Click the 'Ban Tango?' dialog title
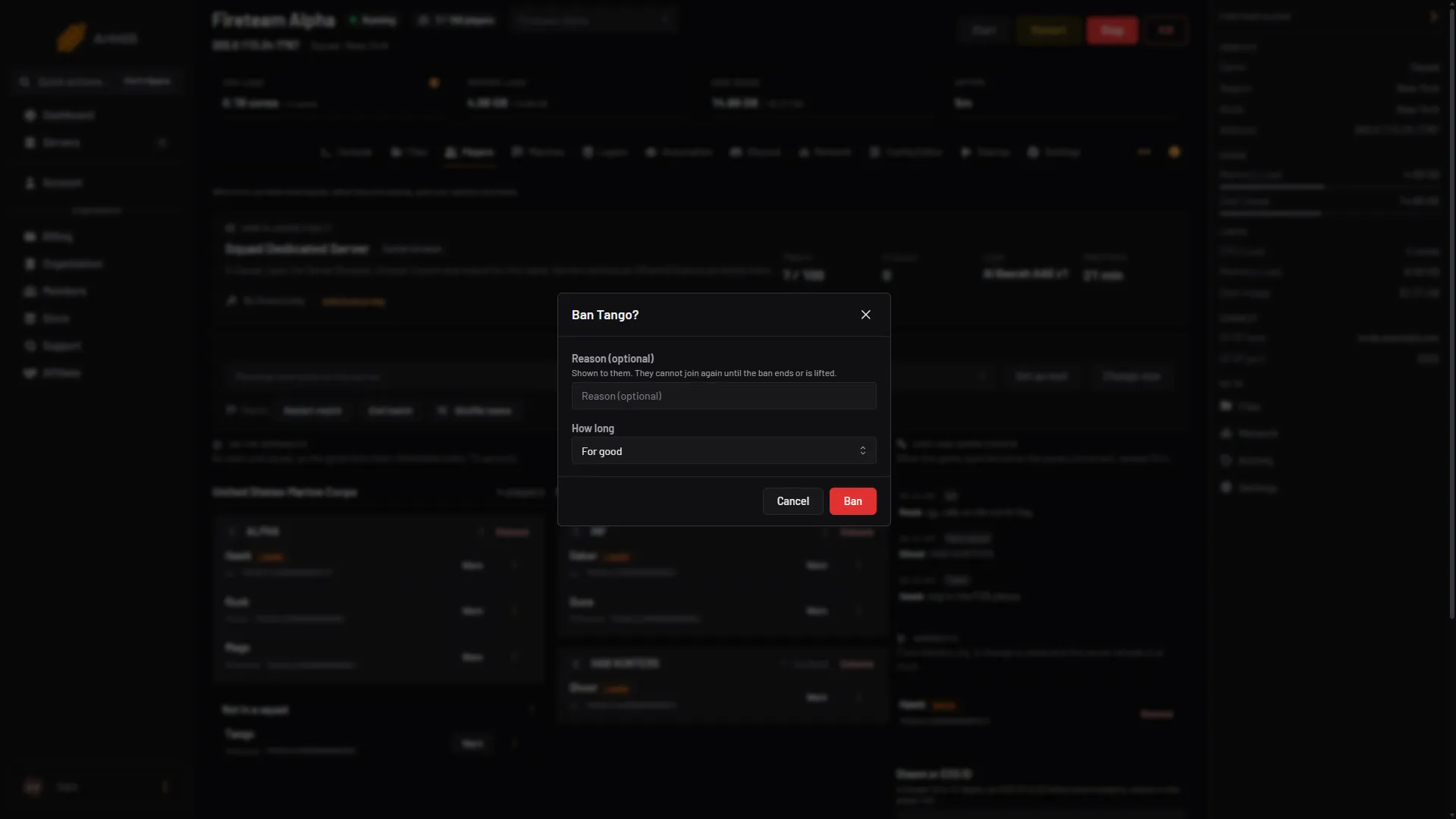Screen dimensions: 1456x819 click(605, 315)
